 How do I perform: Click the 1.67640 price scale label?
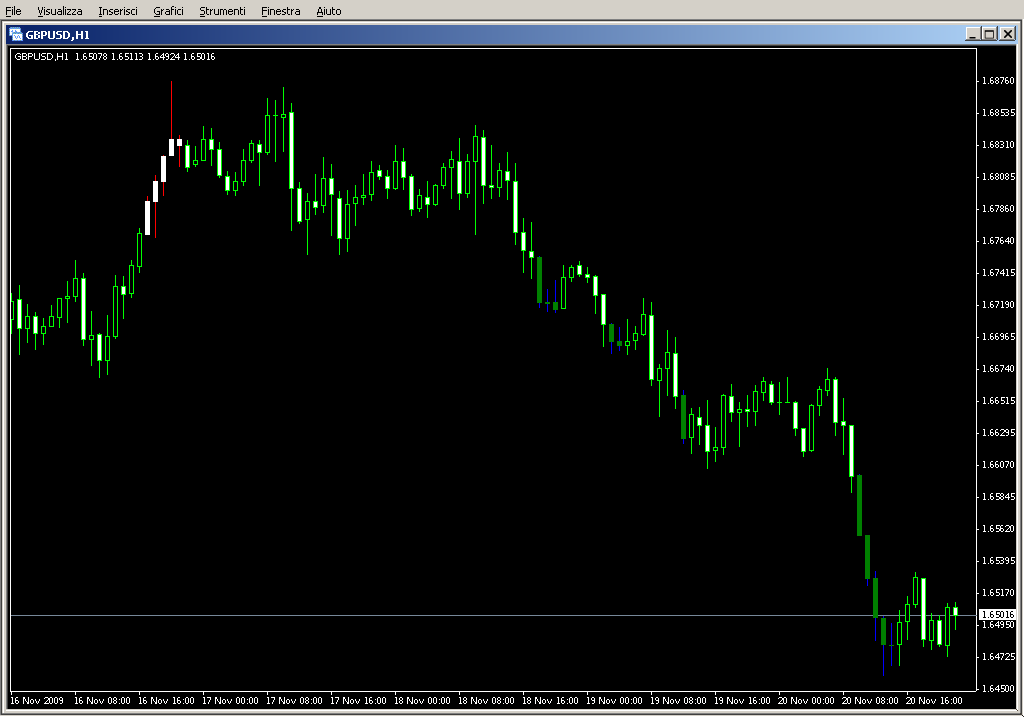click(x=999, y=241)
